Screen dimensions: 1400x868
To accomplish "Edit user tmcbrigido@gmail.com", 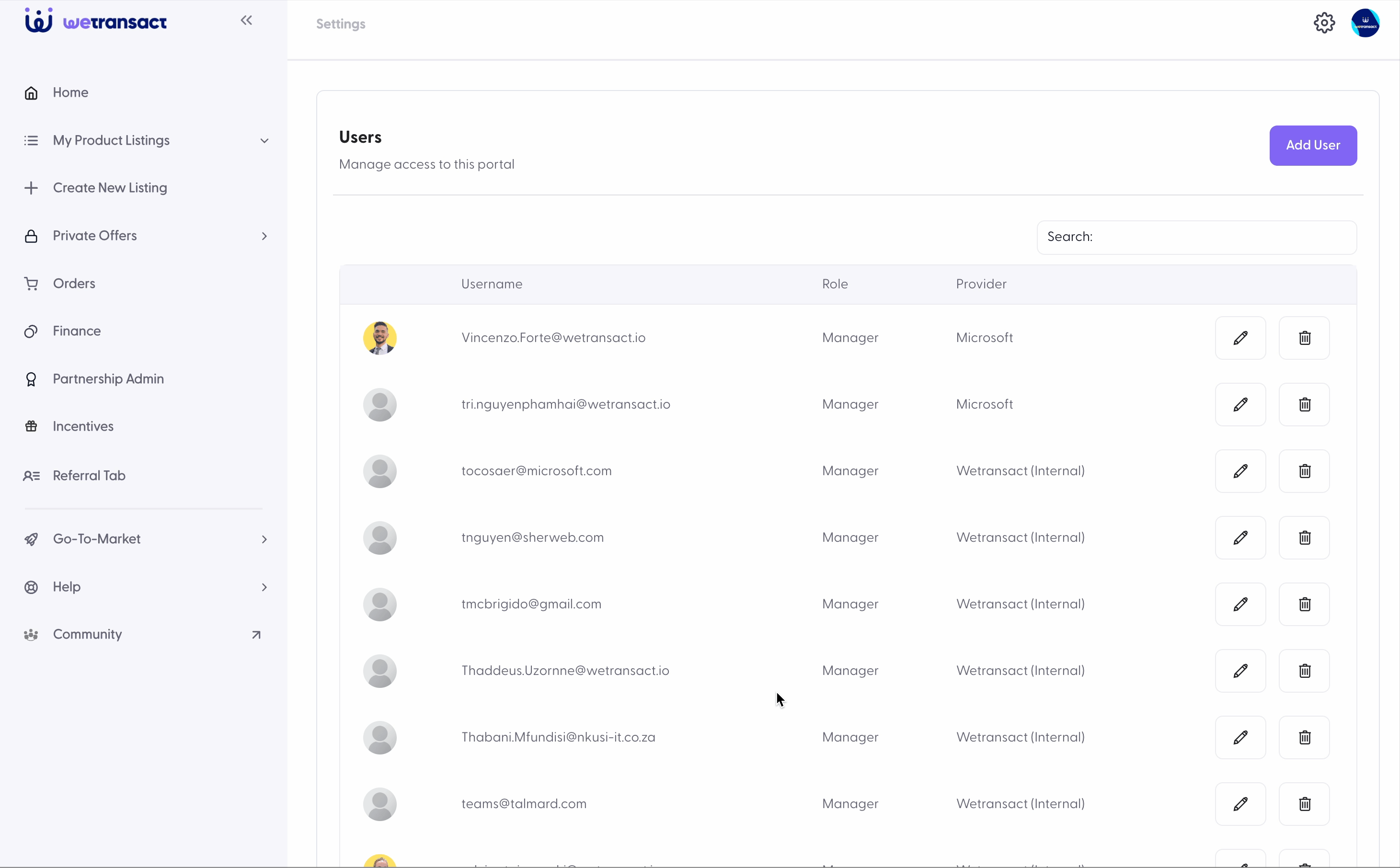I will point(1240,604).
